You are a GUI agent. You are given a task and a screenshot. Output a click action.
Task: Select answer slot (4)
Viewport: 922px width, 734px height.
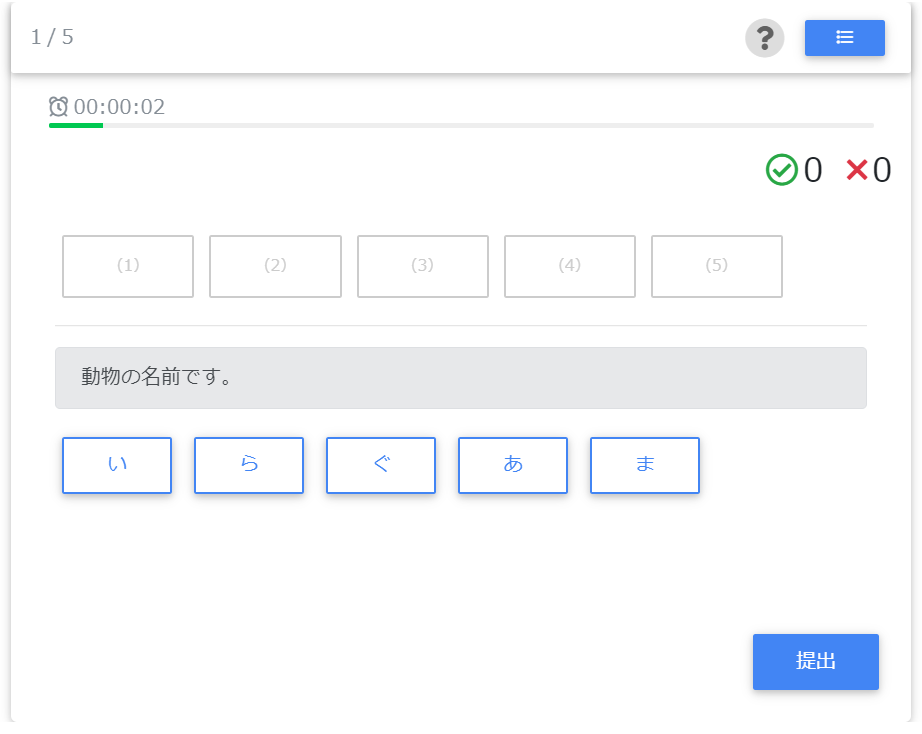coord(570,266)
